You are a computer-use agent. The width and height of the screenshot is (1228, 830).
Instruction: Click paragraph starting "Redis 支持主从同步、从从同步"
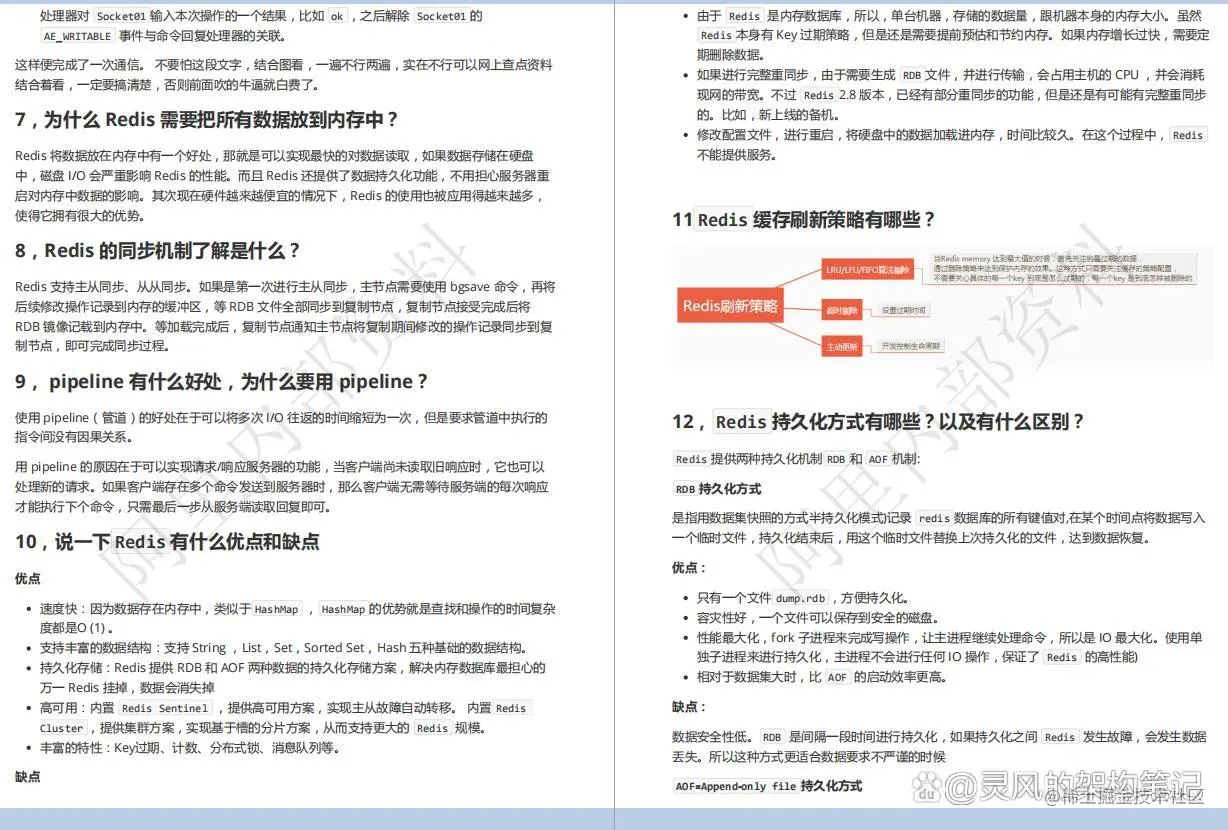pos(284,316)
